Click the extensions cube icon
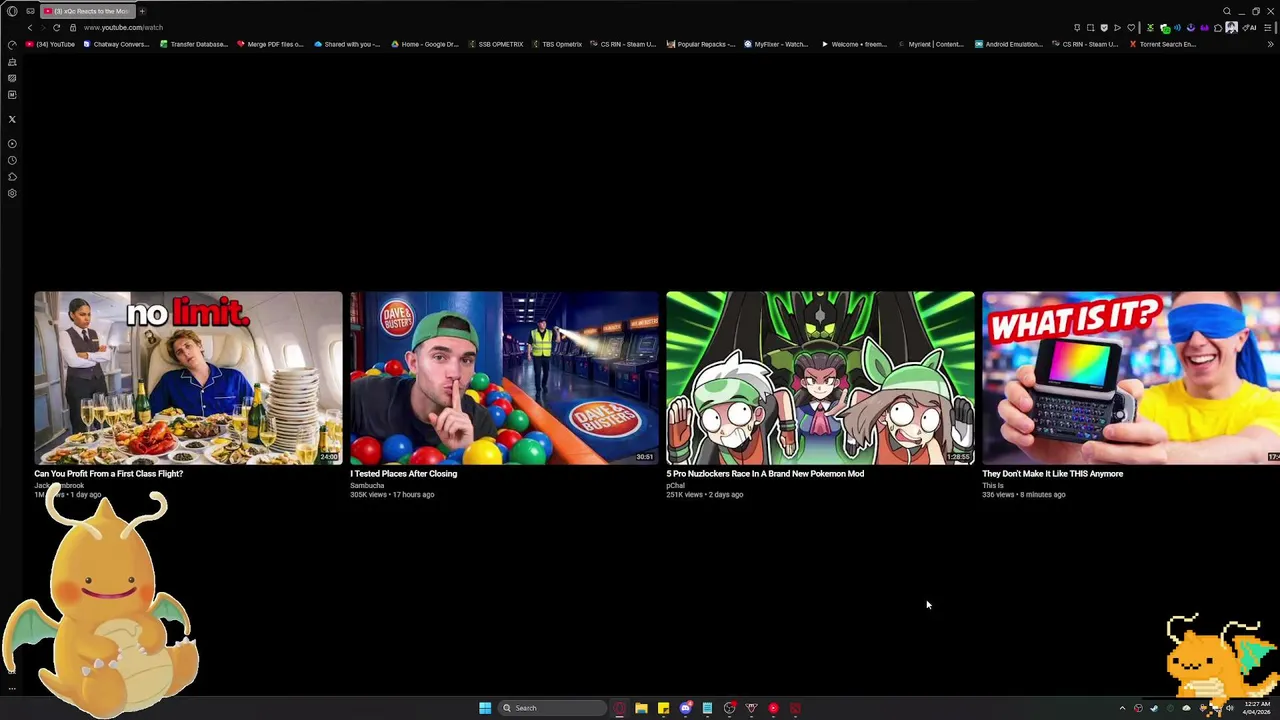 tap(1218, 28)
